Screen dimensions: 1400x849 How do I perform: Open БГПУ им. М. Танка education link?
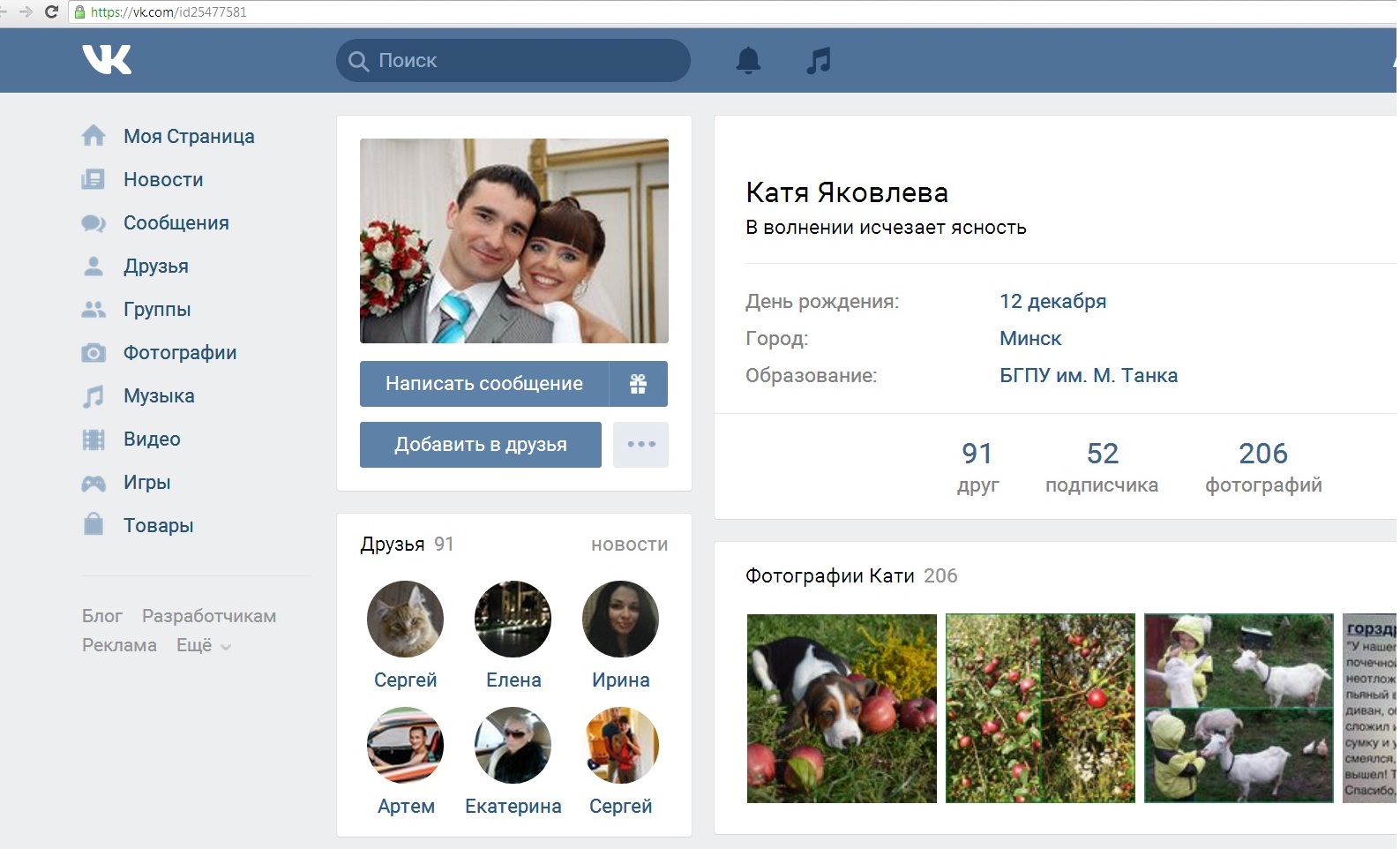[x=1088, y=376]
